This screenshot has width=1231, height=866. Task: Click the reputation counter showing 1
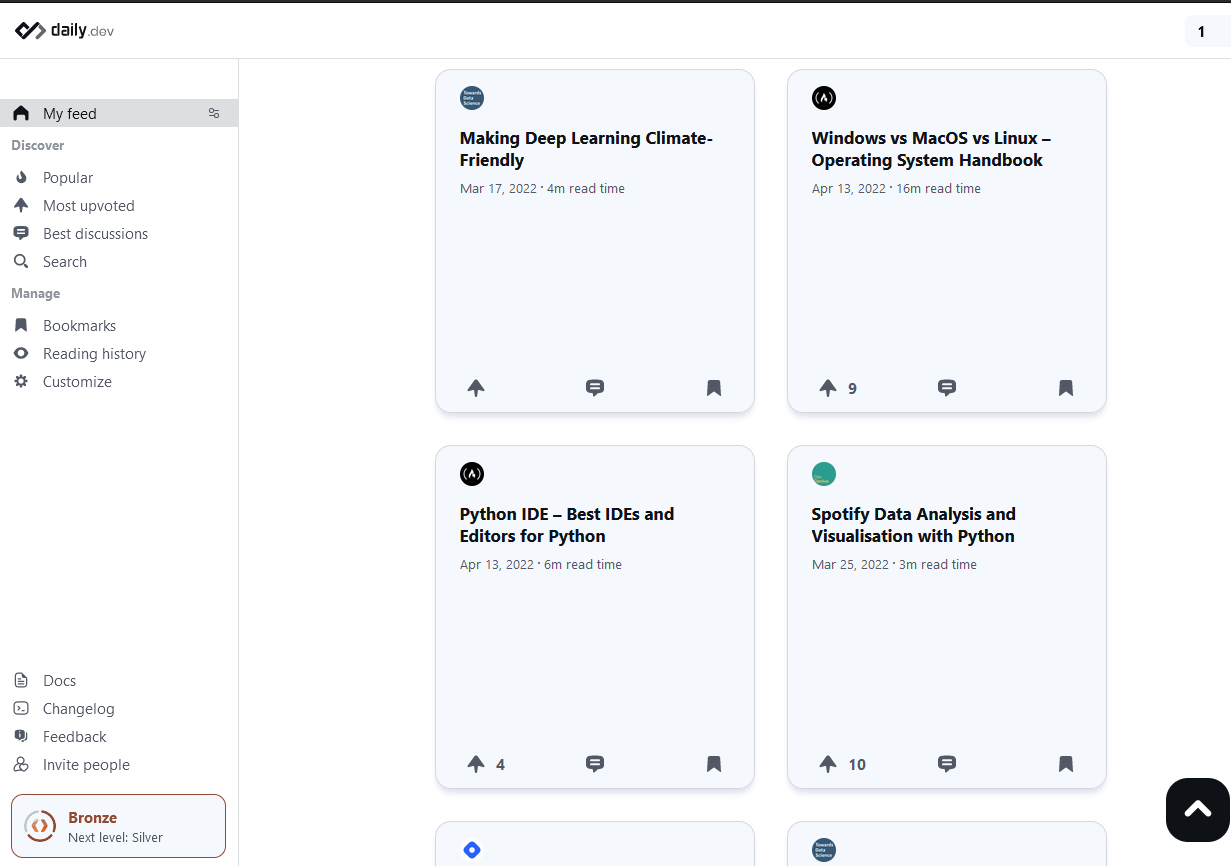pos(1202,32)
